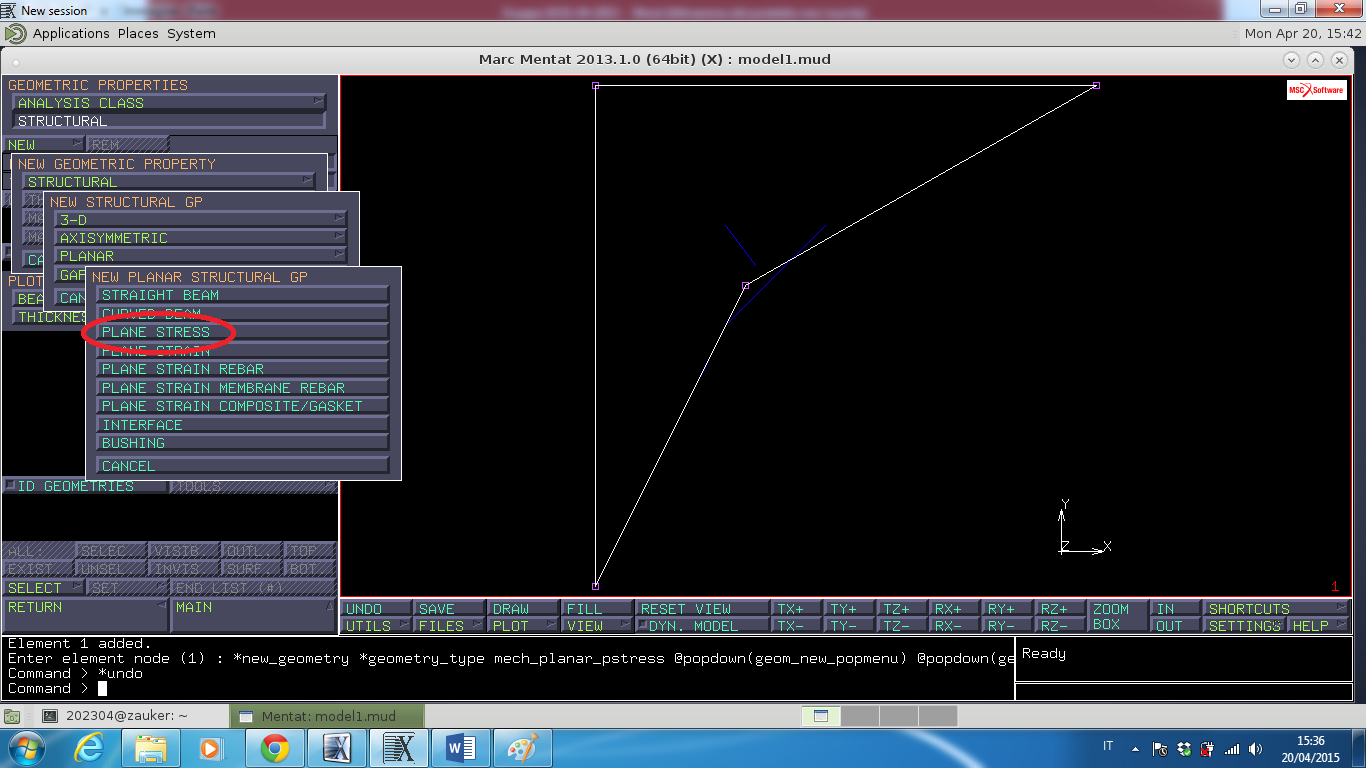Click ZOOM BOX button

coord(1117,617)
